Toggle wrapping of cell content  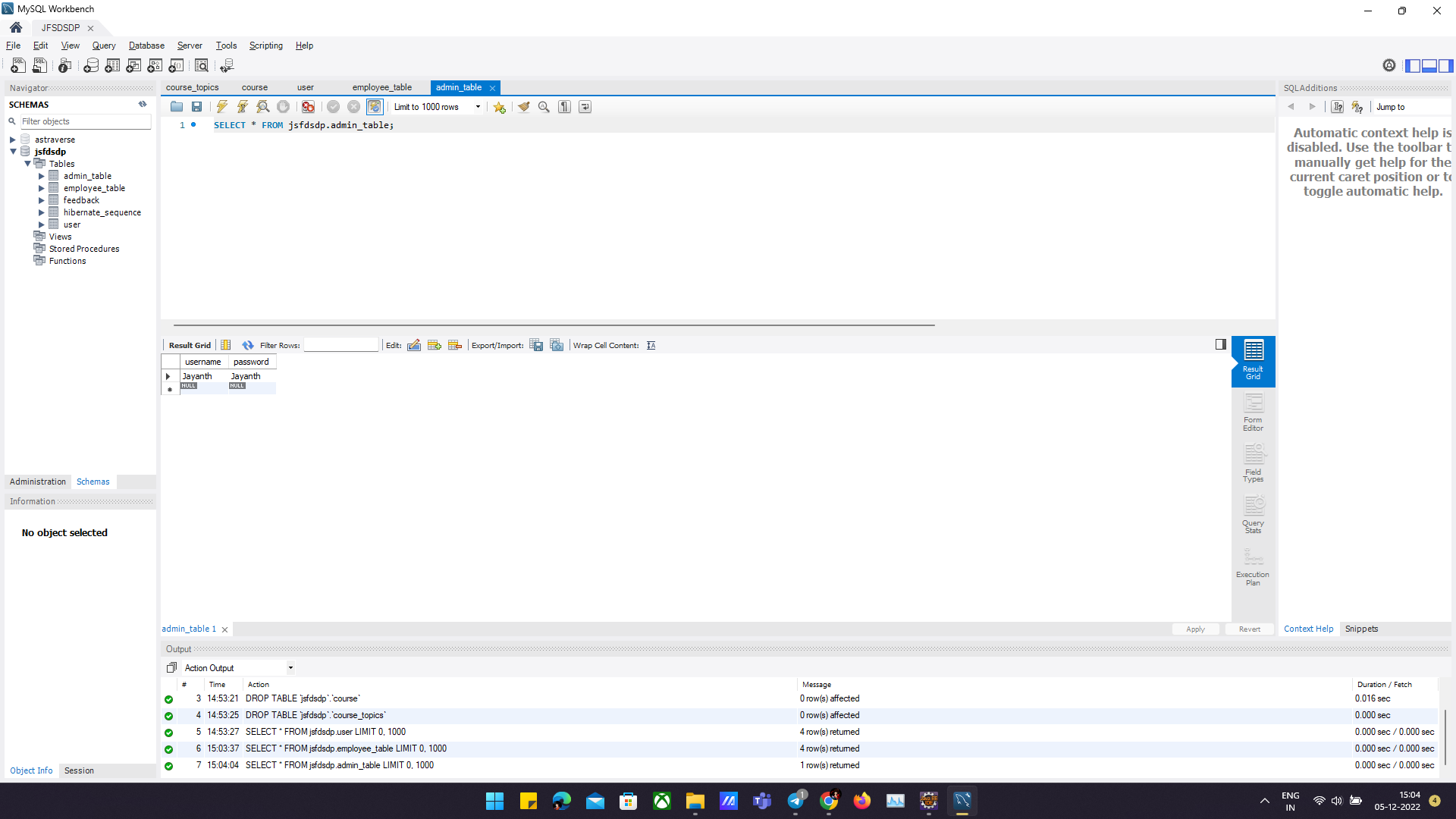(651, 345)
